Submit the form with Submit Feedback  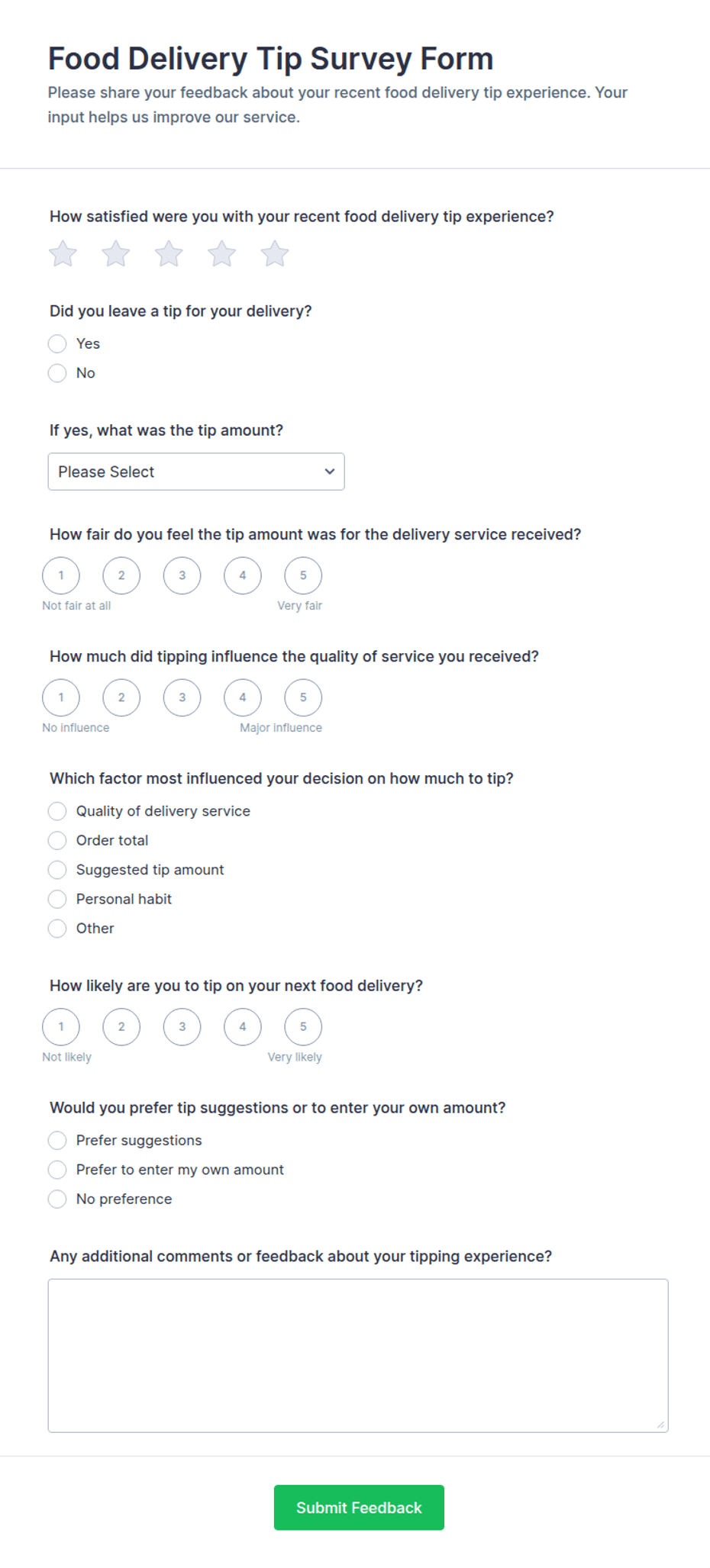click(x=359, y=1508)
